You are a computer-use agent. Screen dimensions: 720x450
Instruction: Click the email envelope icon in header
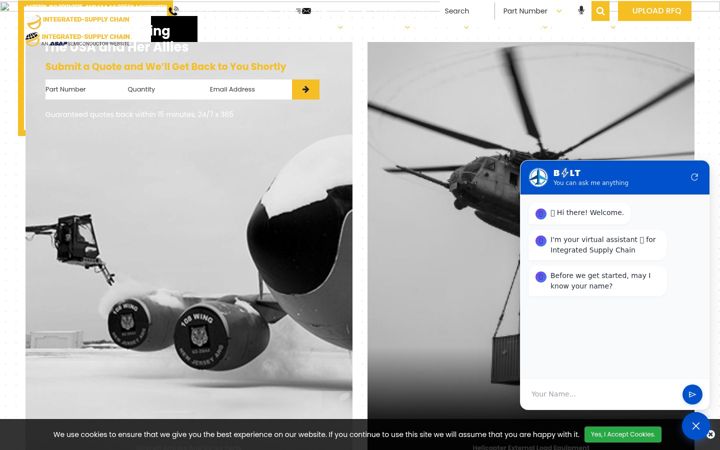[306, 11]
